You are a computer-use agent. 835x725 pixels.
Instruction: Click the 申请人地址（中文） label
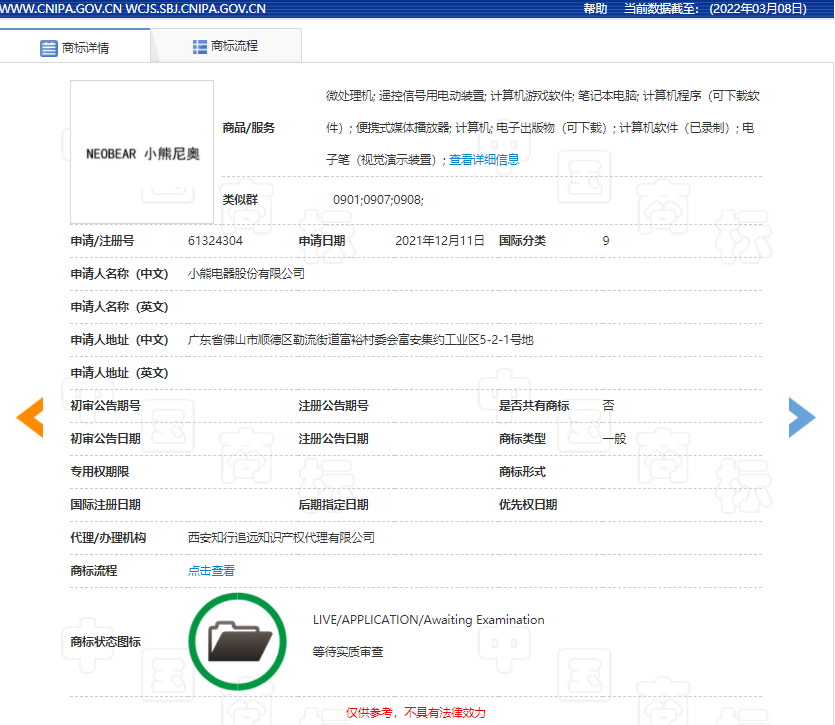[x=119, y=340]
